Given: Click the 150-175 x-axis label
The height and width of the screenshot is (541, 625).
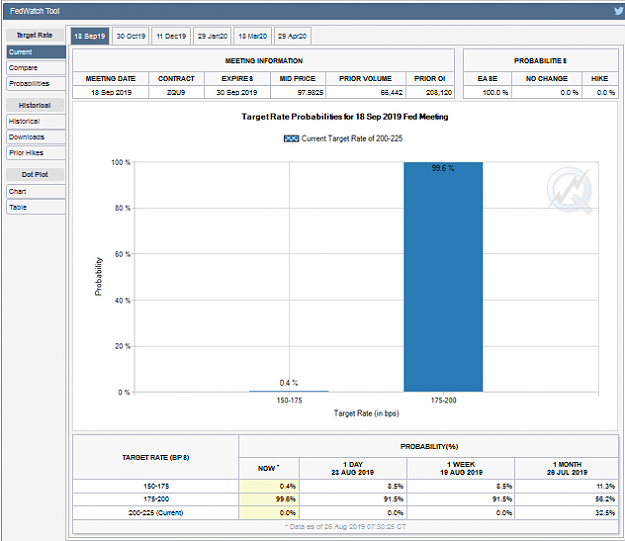Looking at the screenshot, I should (x=289, y=400).
